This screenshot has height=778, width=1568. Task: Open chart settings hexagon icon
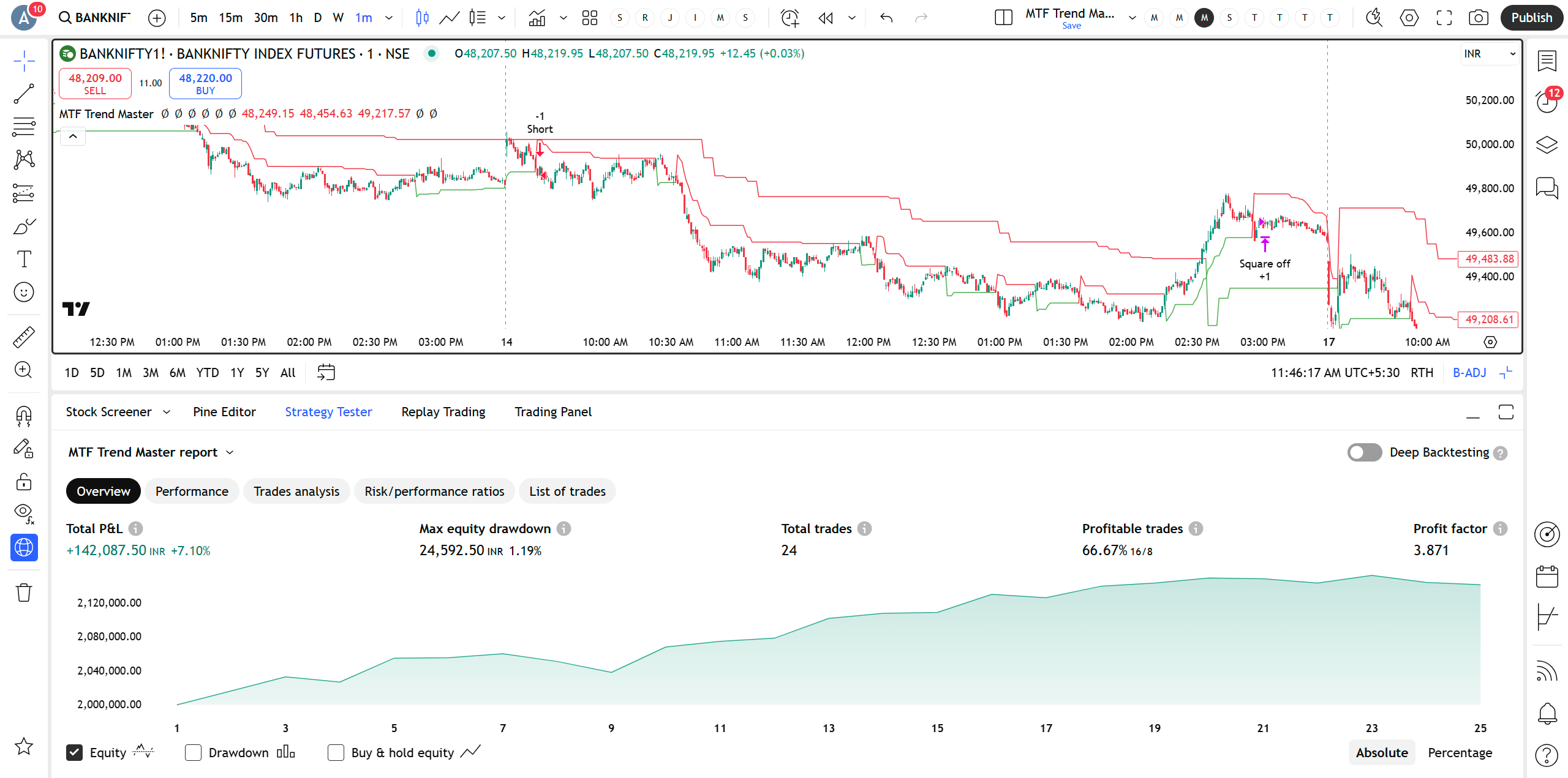pyautogui.click(x=1409, y=18)
